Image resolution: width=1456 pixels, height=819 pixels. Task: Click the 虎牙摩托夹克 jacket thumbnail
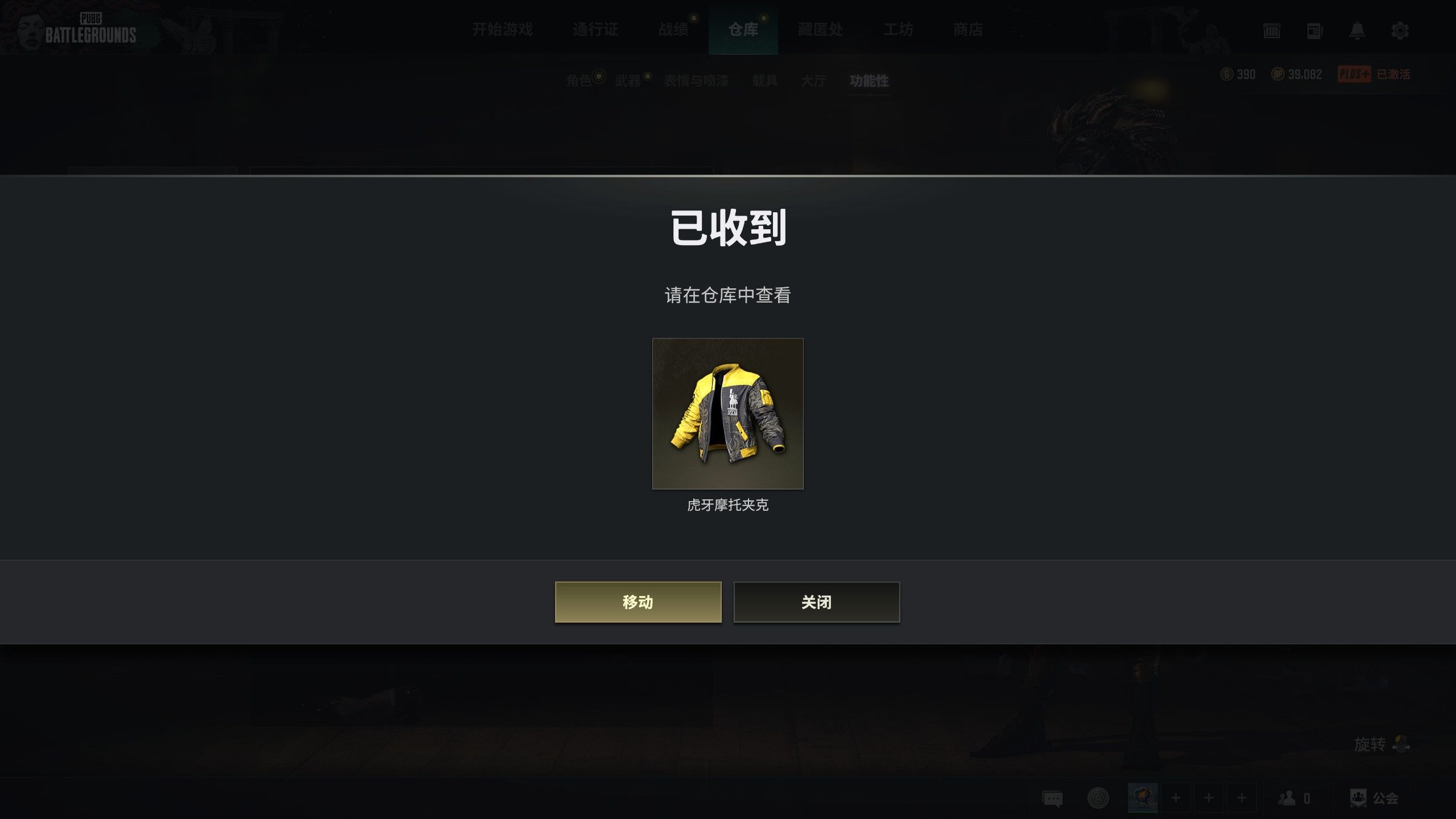pyautogui.click(x=727, y=413)
